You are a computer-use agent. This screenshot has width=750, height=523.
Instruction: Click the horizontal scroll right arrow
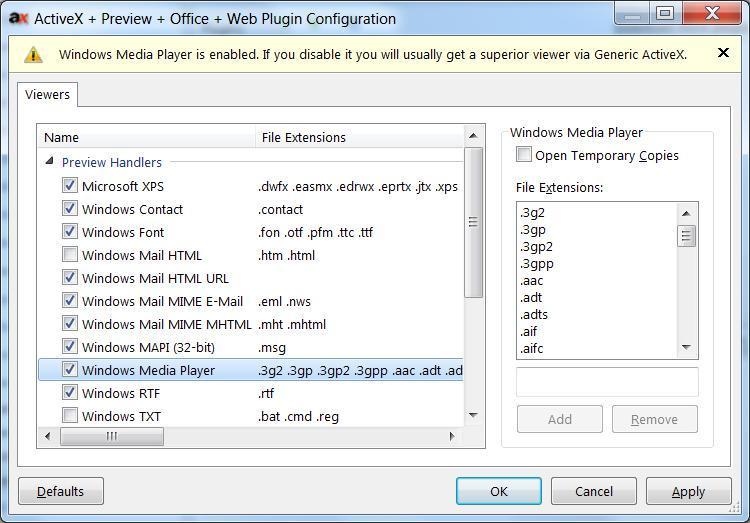(452, 436)
